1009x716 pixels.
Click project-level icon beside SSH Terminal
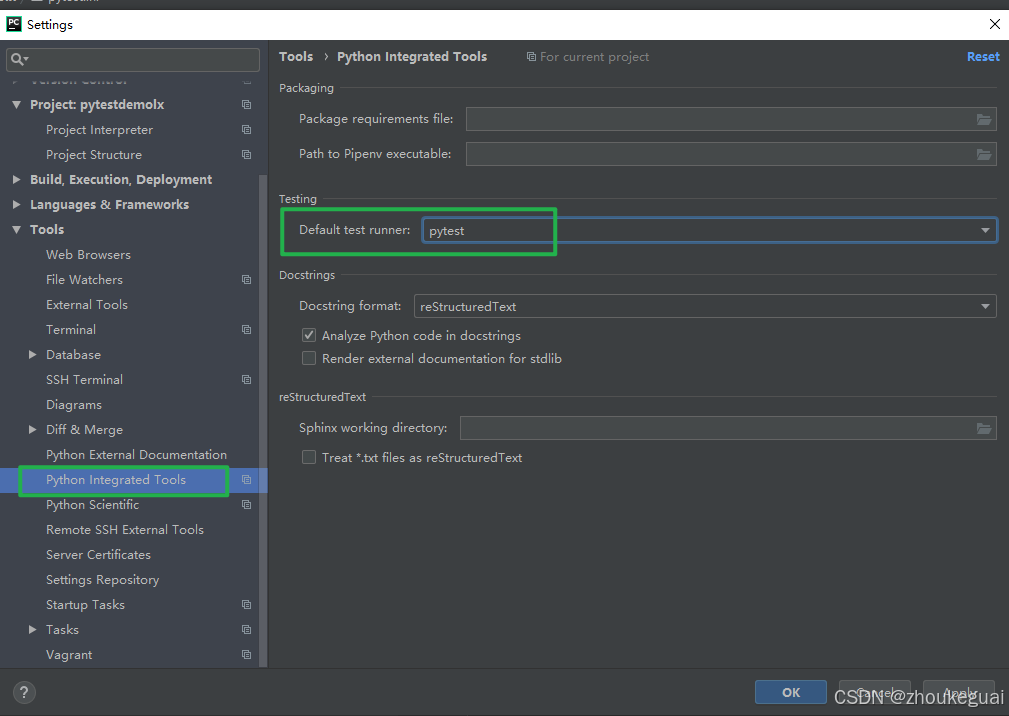pyautogui.click(x=246, y=380)
